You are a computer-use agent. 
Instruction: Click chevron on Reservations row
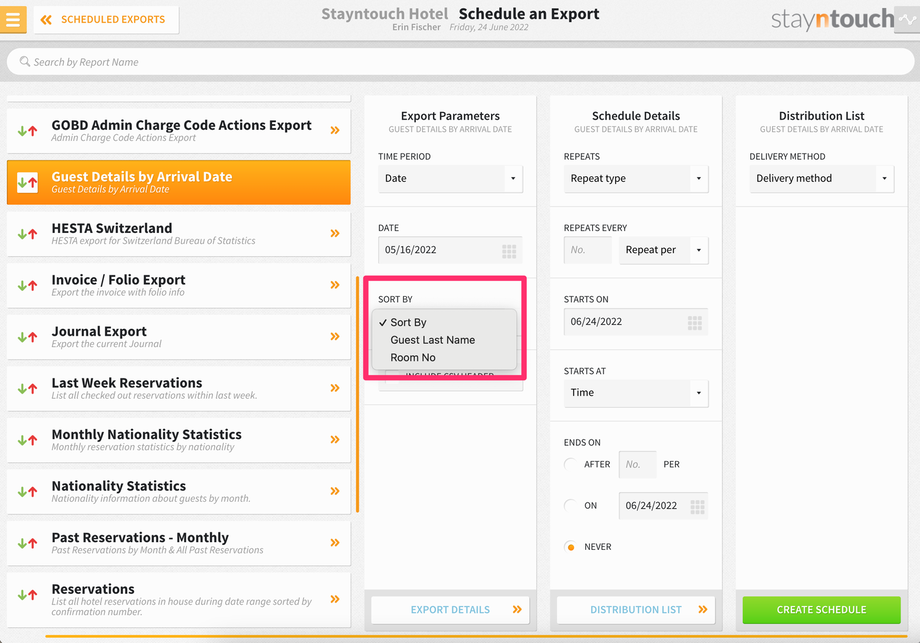pyautogui.click(x=335, y=599)
